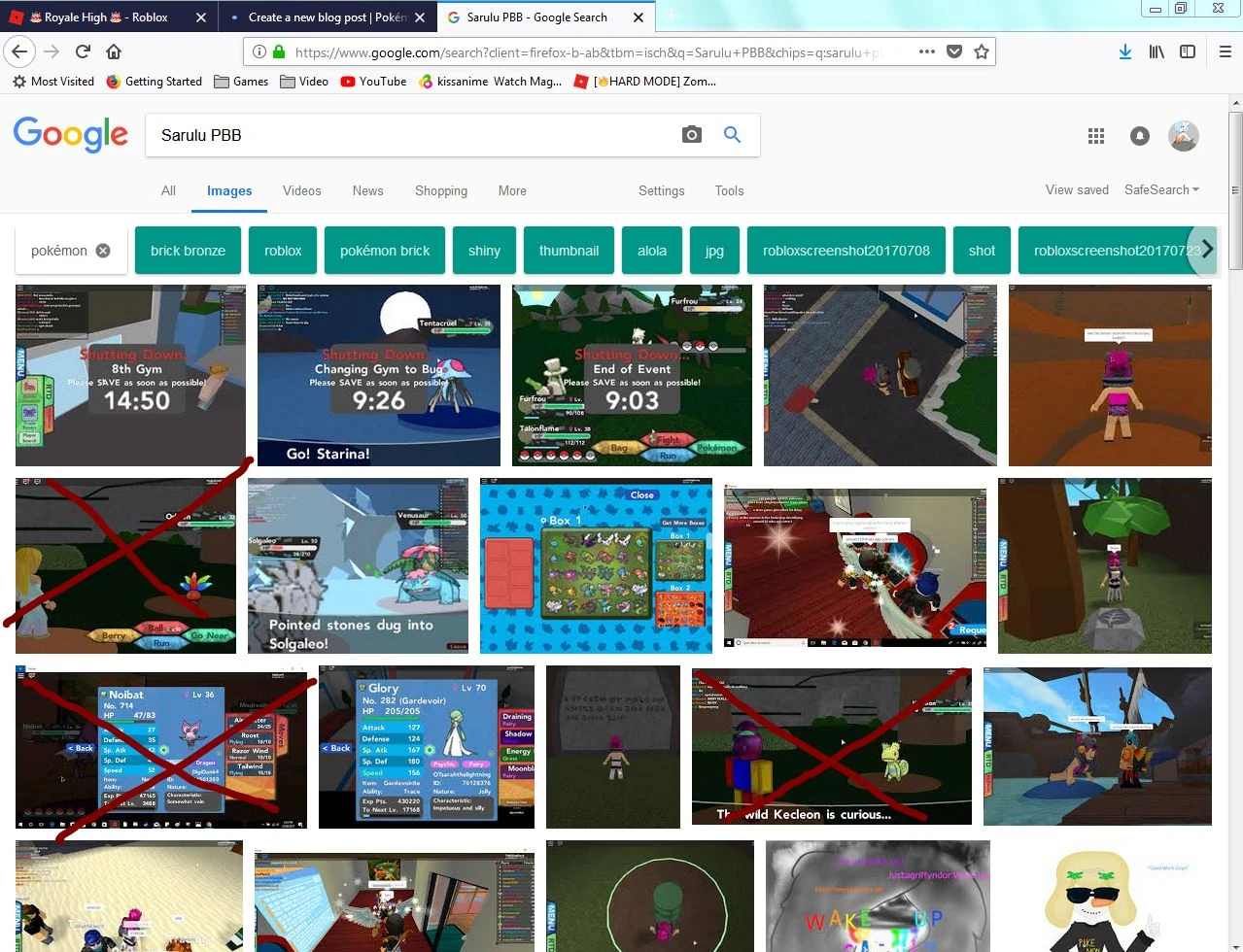Open the Firefox library icon
Image resolution: width=1243 pixels, height=952 pixels.
click(x=1156, y=51)
